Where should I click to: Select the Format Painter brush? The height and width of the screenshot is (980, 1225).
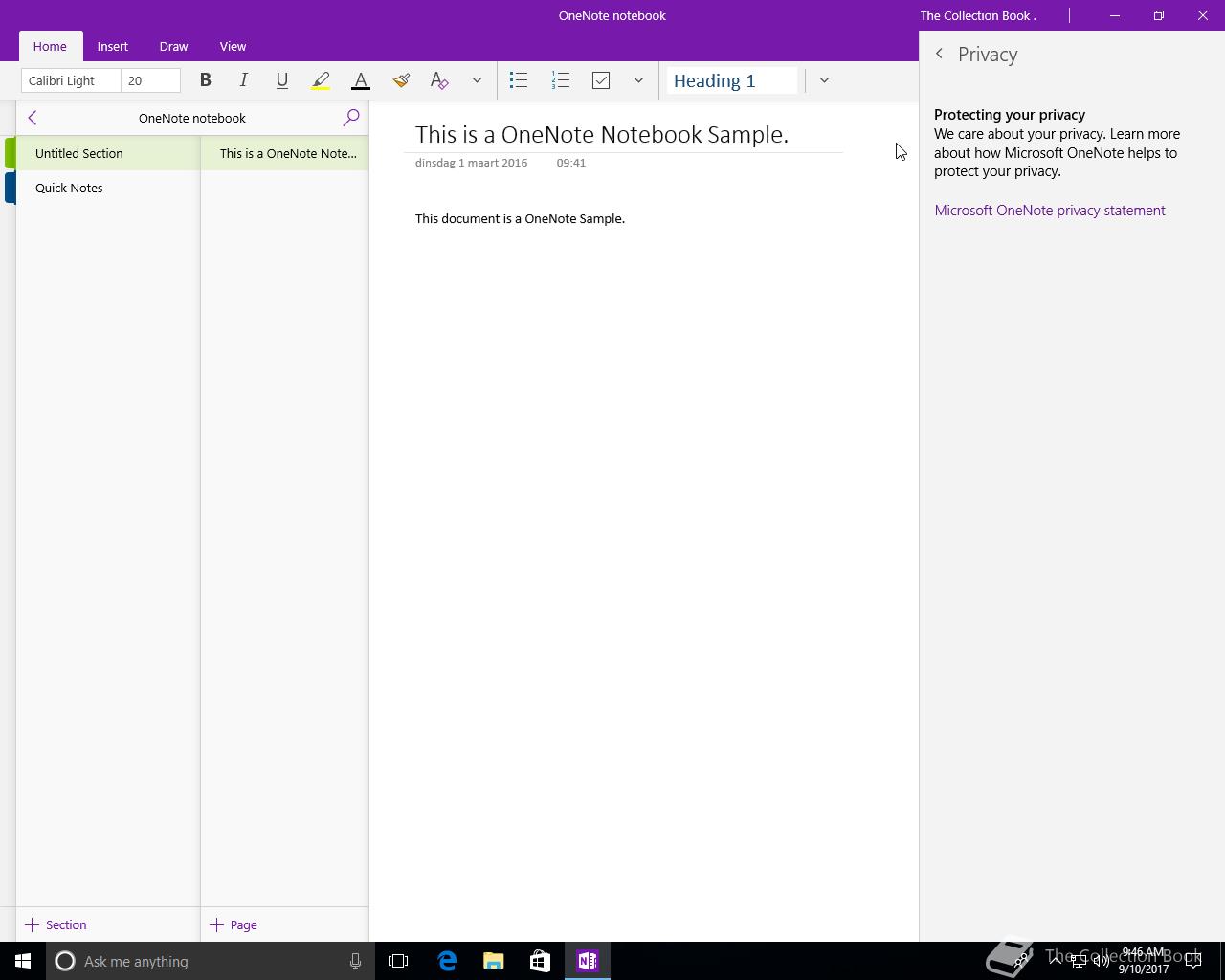pos(401,80)
